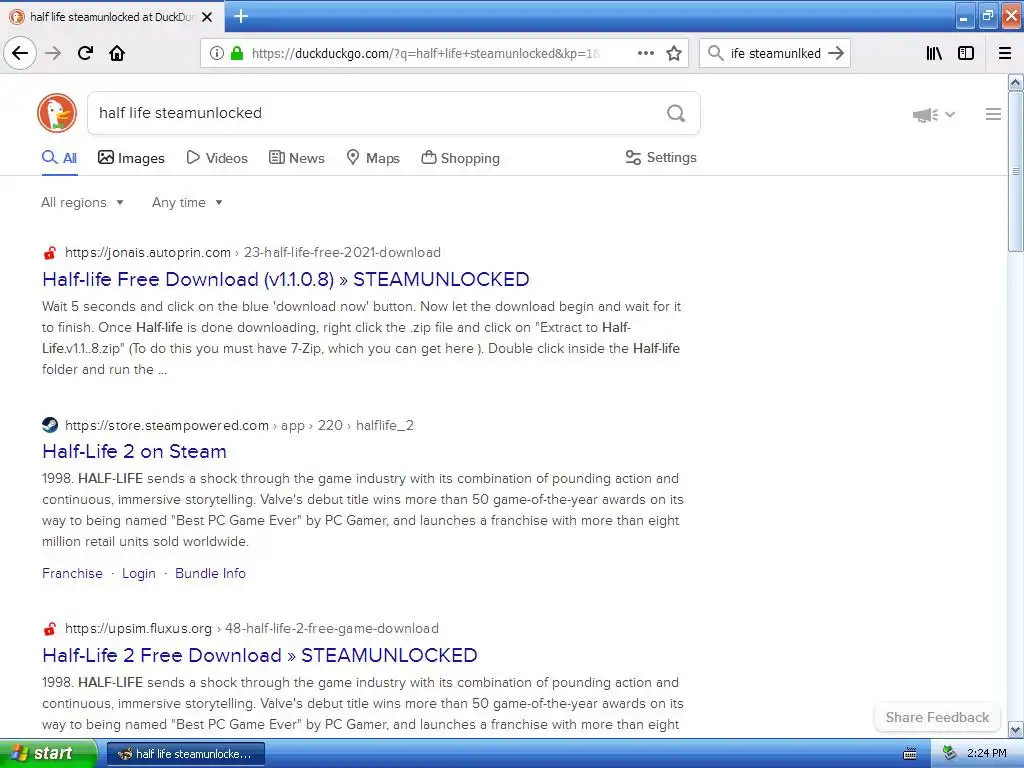Follow the Login sitelink
Viewport: 1024px width, 768px height.
click(139, 573)
